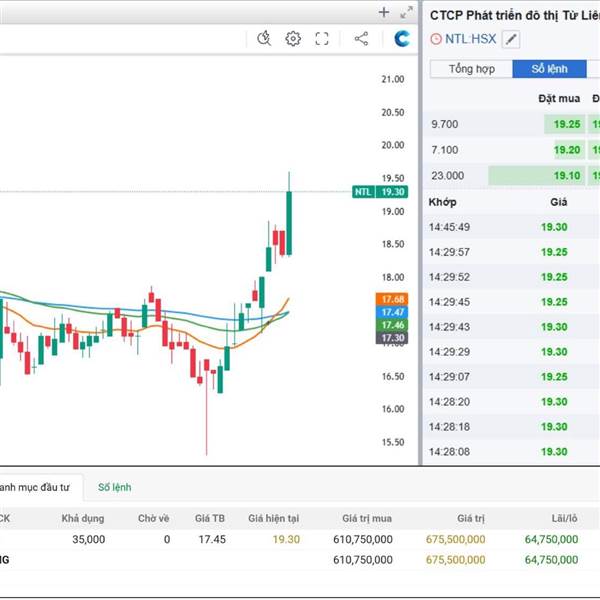600x600 pixels.
Task: Click the orange 17.68 moving average label
Action: 390,299
